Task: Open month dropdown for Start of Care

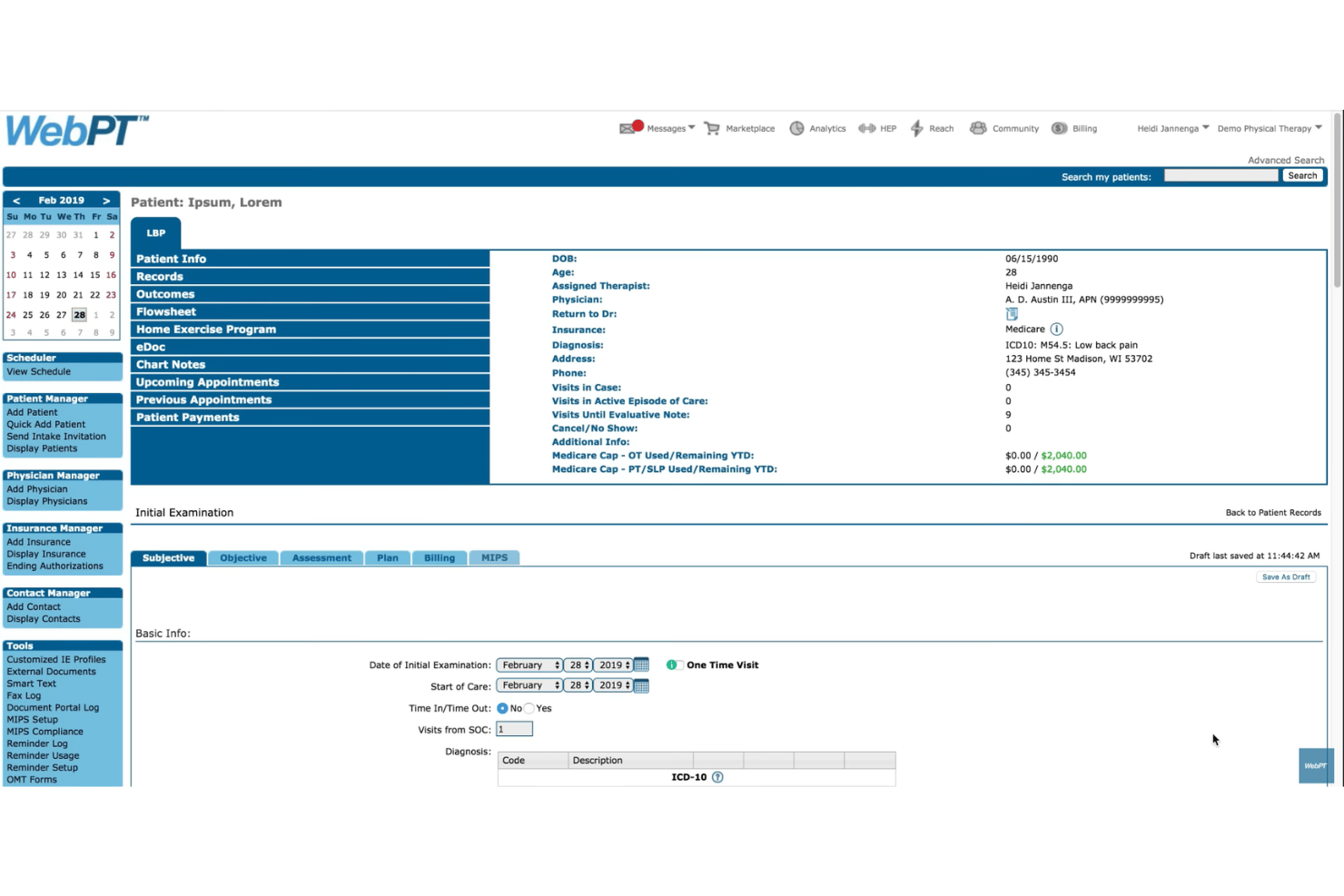Action: coord(529,685)
